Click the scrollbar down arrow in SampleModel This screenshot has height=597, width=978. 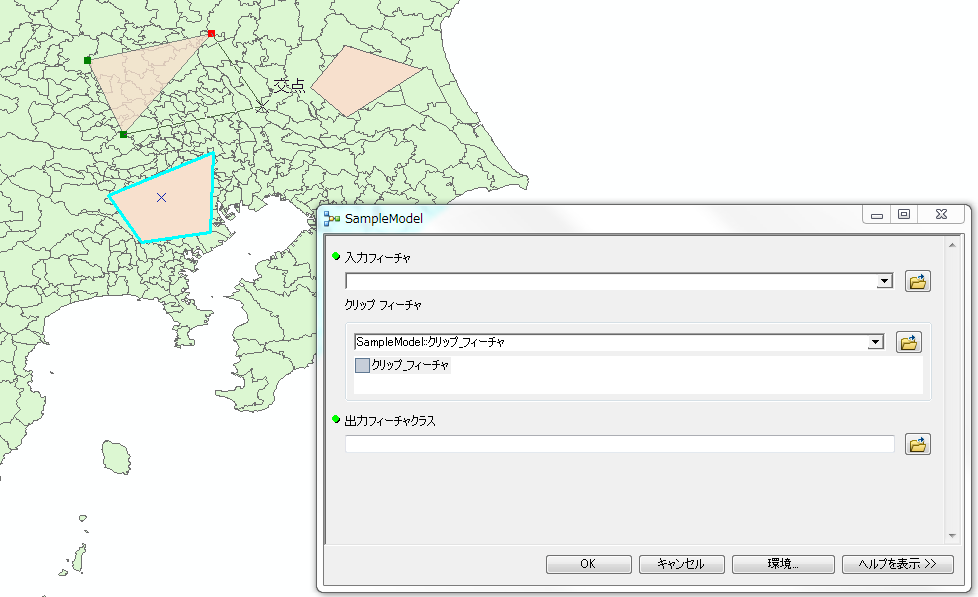click(952, 535)
